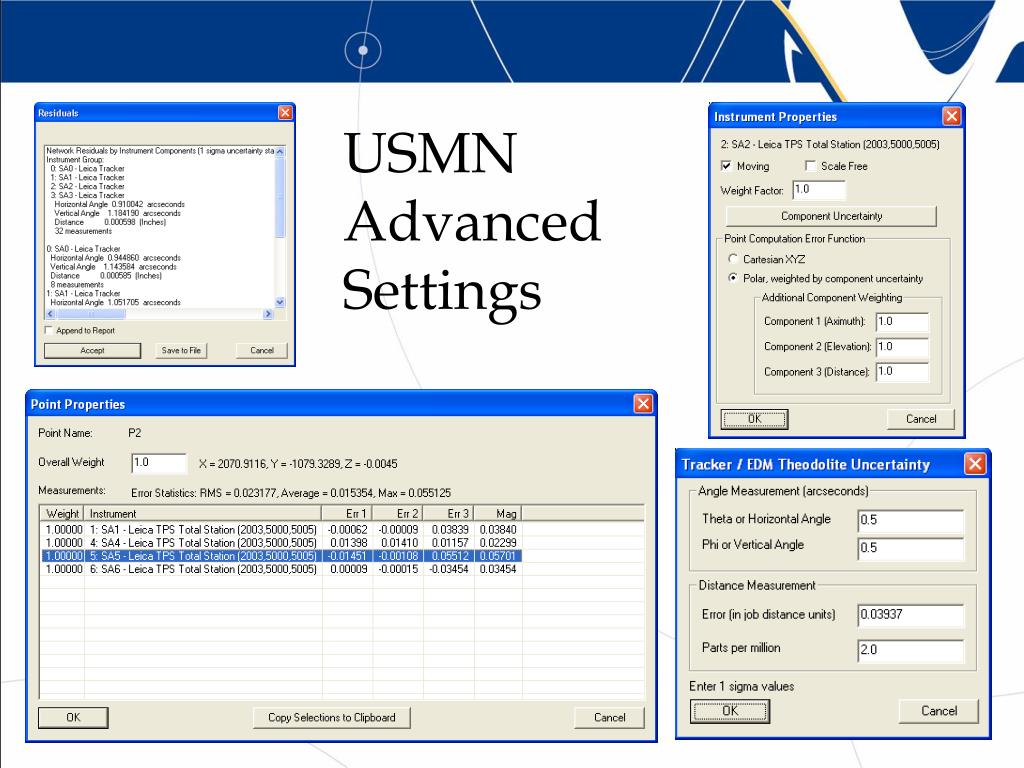Toggle the Append to Report checkbox
This screenshot has width=1024, height=768.
48,330
